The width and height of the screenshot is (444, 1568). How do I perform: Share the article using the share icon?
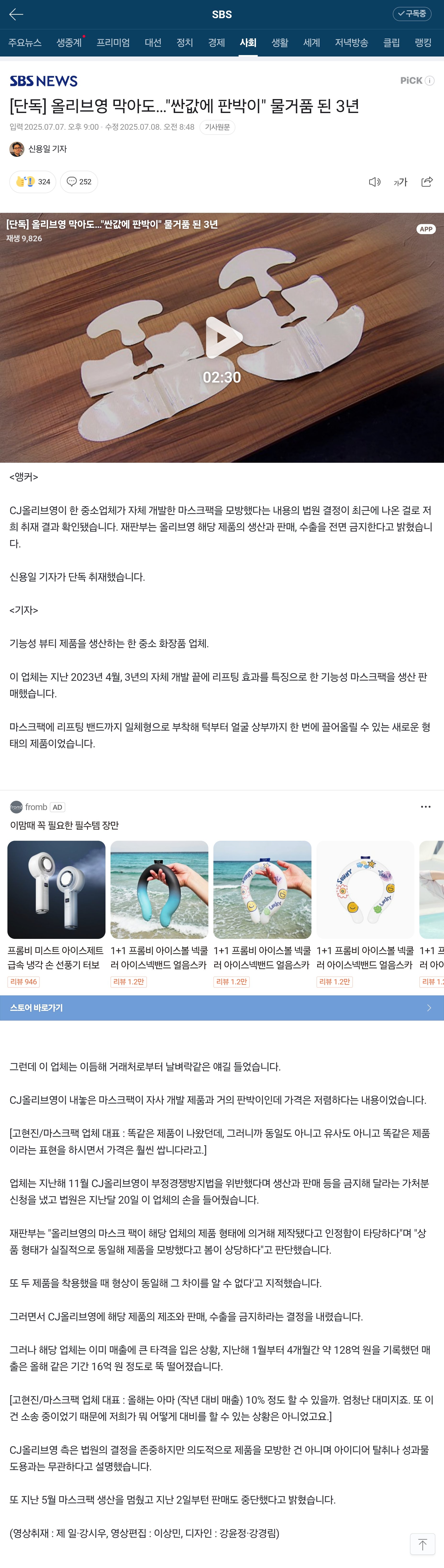pos(427,182)
